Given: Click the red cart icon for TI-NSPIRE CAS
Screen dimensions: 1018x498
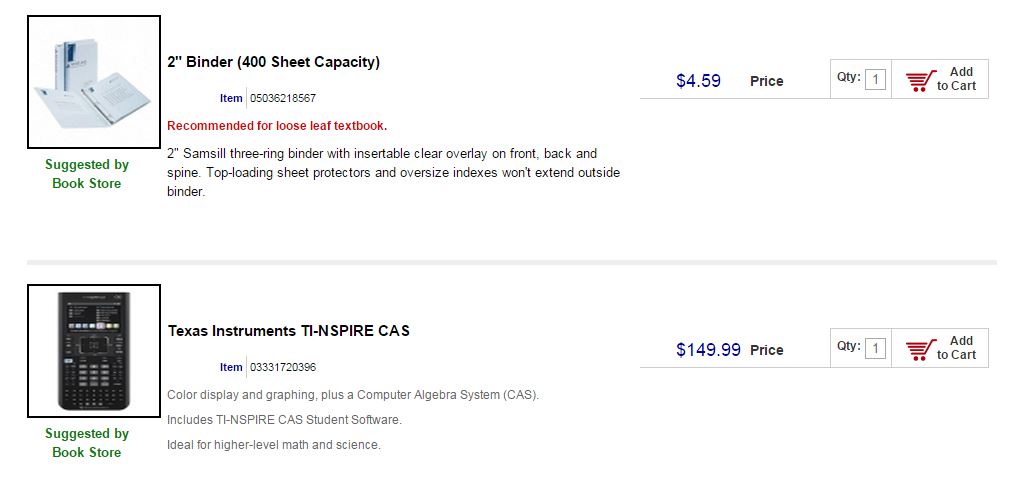Looking at the screenshot, I should (920, 349).
